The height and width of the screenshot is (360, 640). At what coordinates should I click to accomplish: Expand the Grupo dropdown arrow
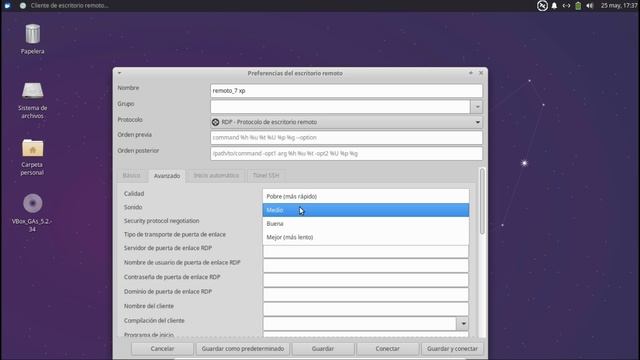477,107
